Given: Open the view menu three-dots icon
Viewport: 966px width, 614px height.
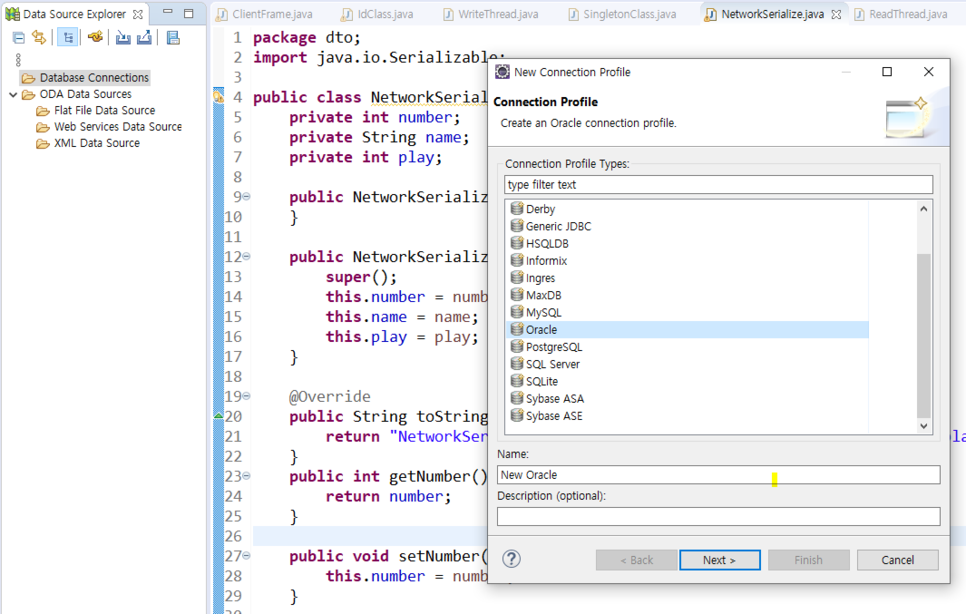Looking at the screenshot, I should [x=18, y=60].
